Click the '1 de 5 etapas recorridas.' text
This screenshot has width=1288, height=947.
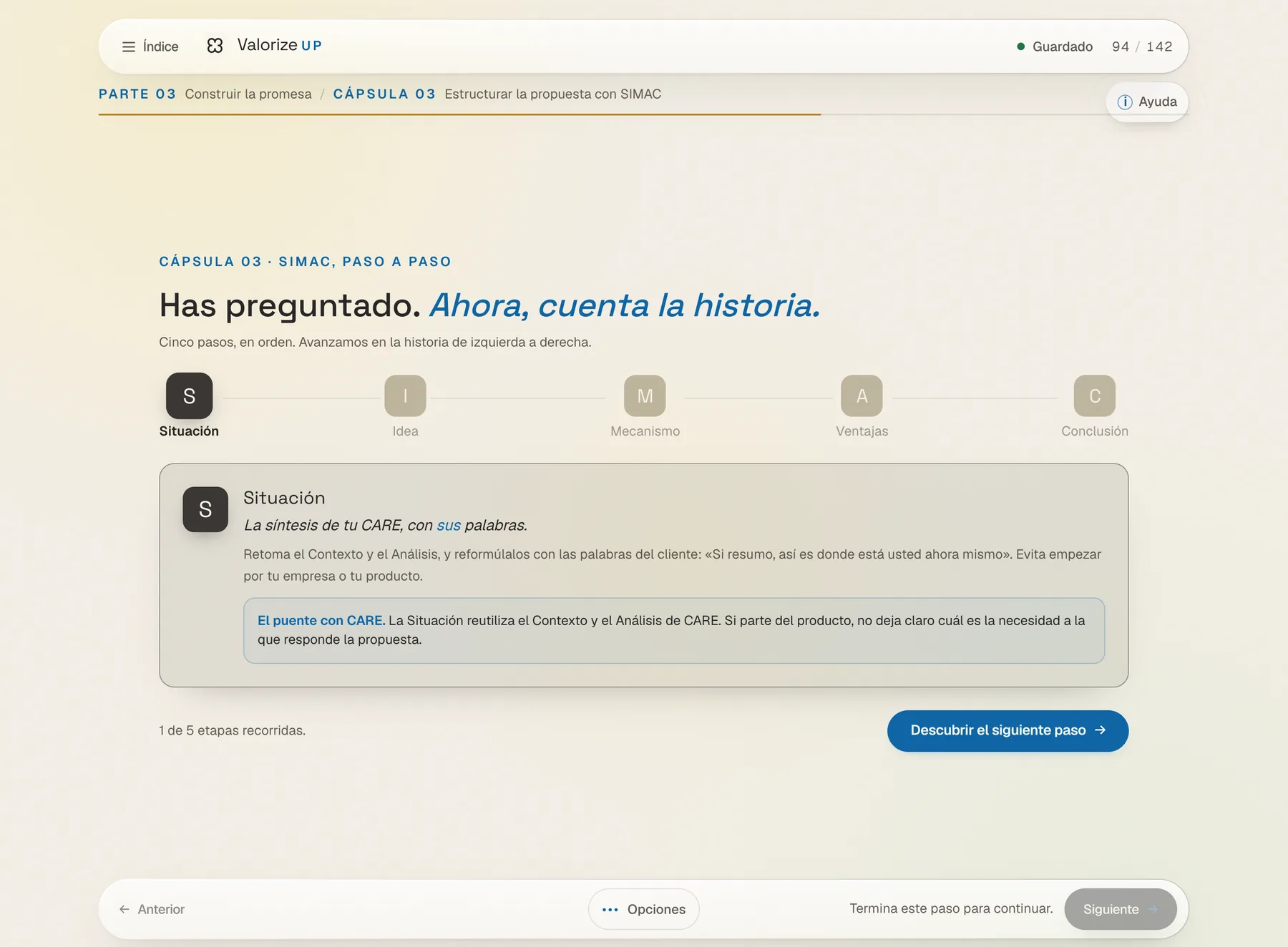click(233, 730)
